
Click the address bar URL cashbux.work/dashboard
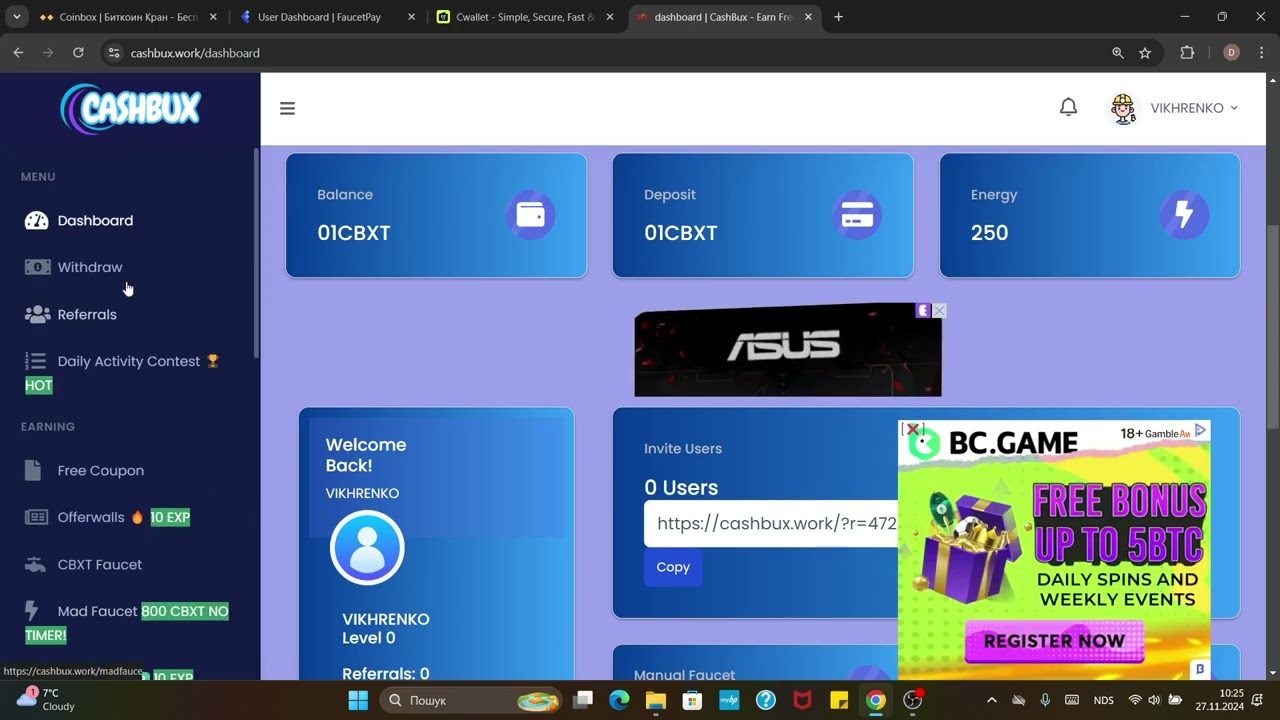(x=195, y=53)
